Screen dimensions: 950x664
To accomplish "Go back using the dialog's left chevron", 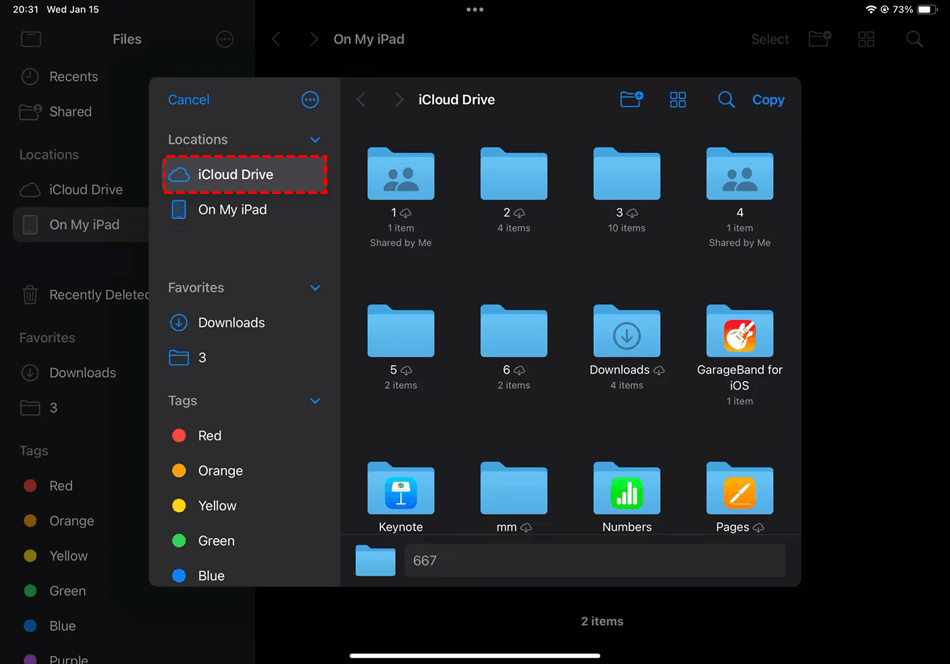I will tap(362, 100).
